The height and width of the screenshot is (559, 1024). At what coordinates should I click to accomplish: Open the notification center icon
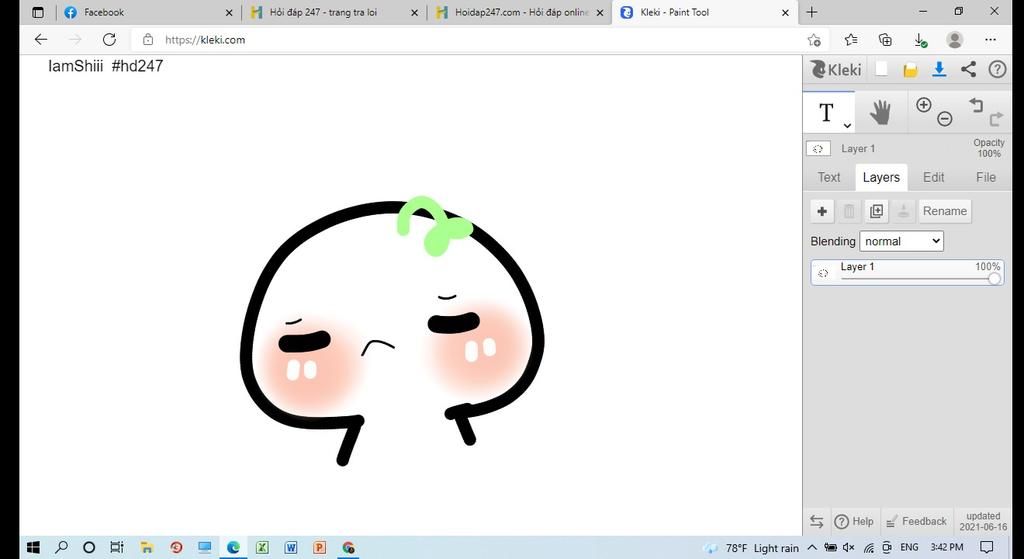[987, 547]
